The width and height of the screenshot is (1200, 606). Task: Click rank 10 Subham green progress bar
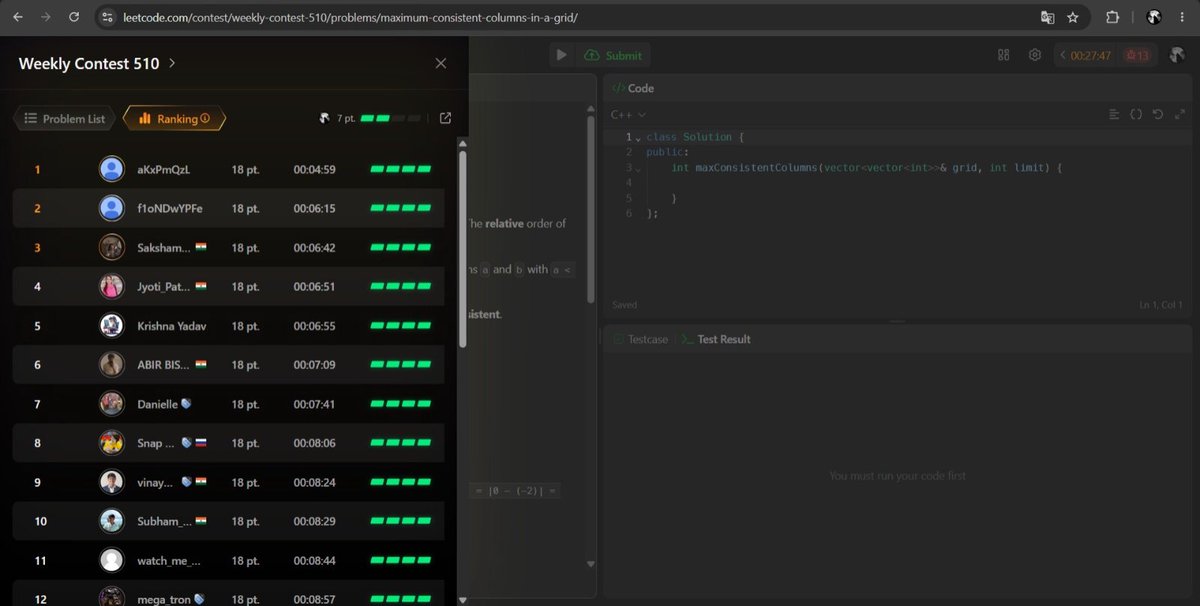coord(401,522)
